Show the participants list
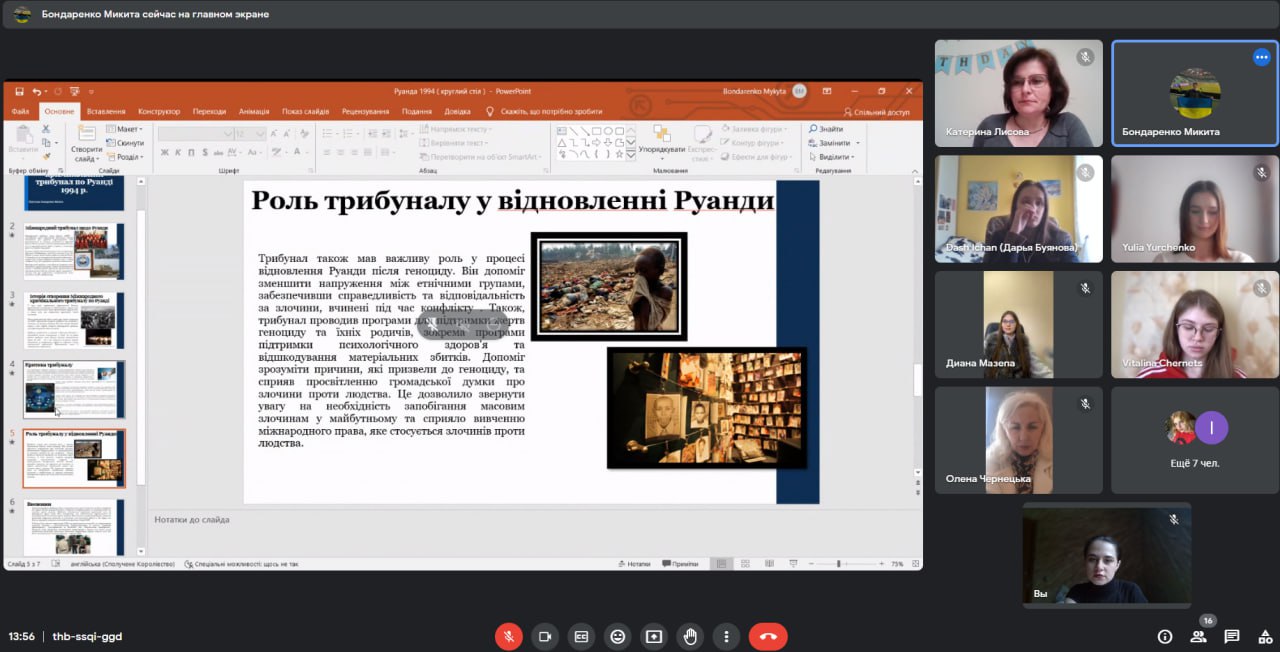The width and height of the screenshot is (1280, 652). [x=1198, y=636]
